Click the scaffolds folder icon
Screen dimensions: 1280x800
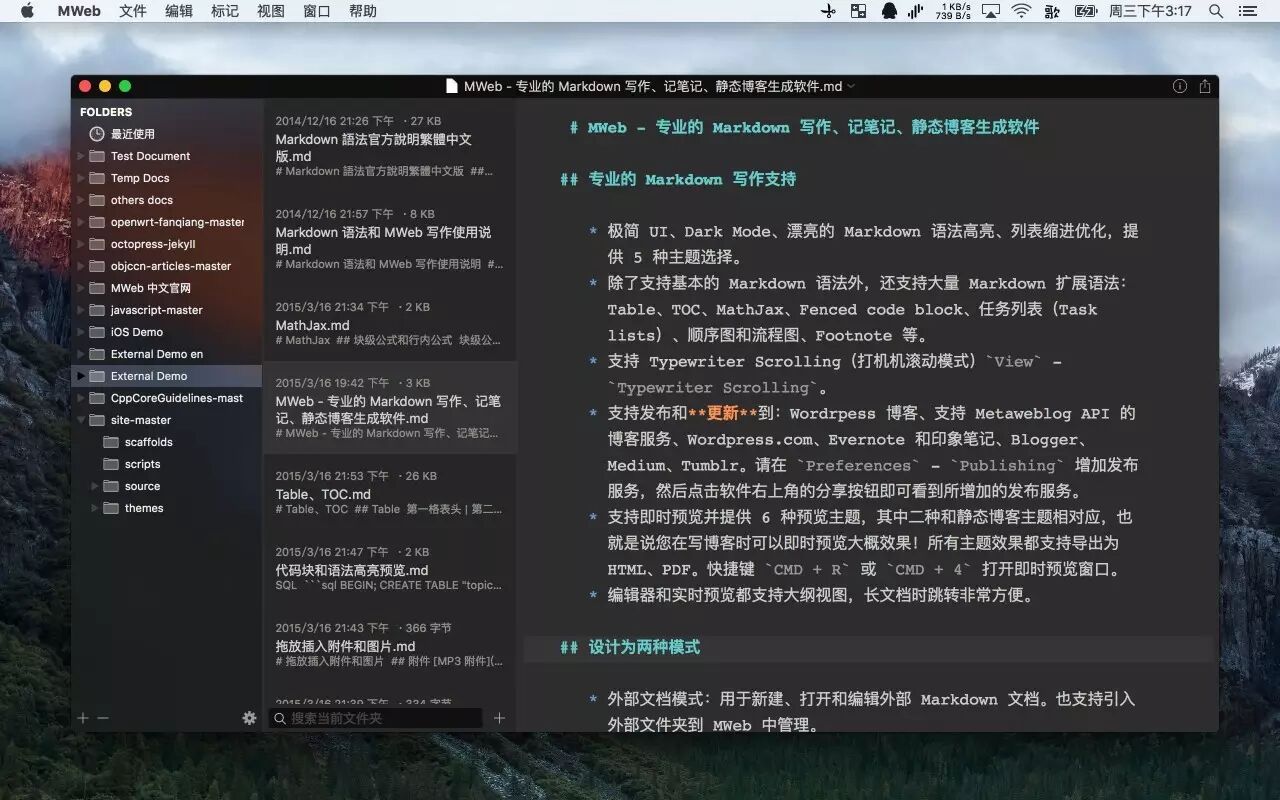coord(111,442)
